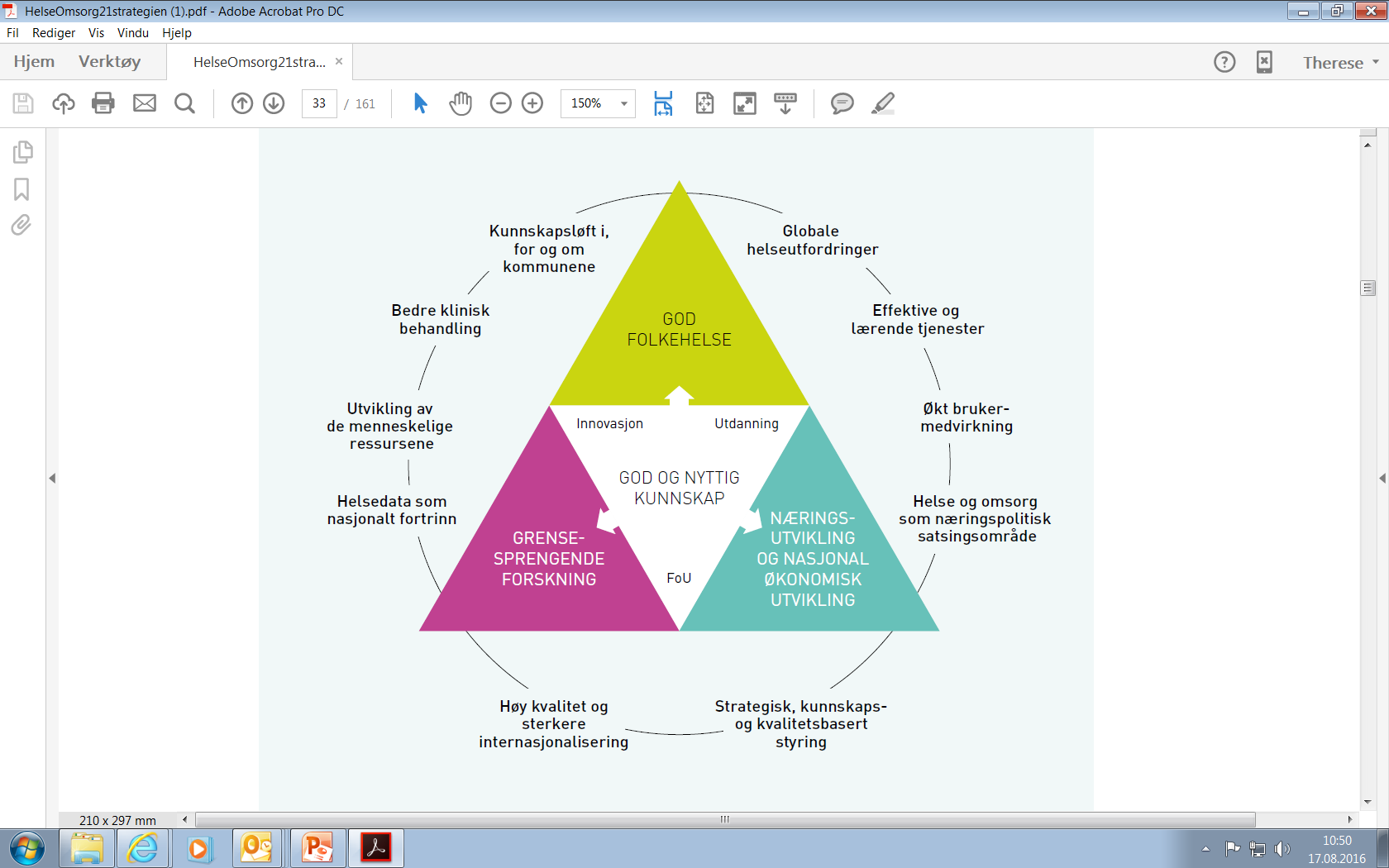Zoom out with minus icon
1389x868 pixels.
tap(501, 103)
